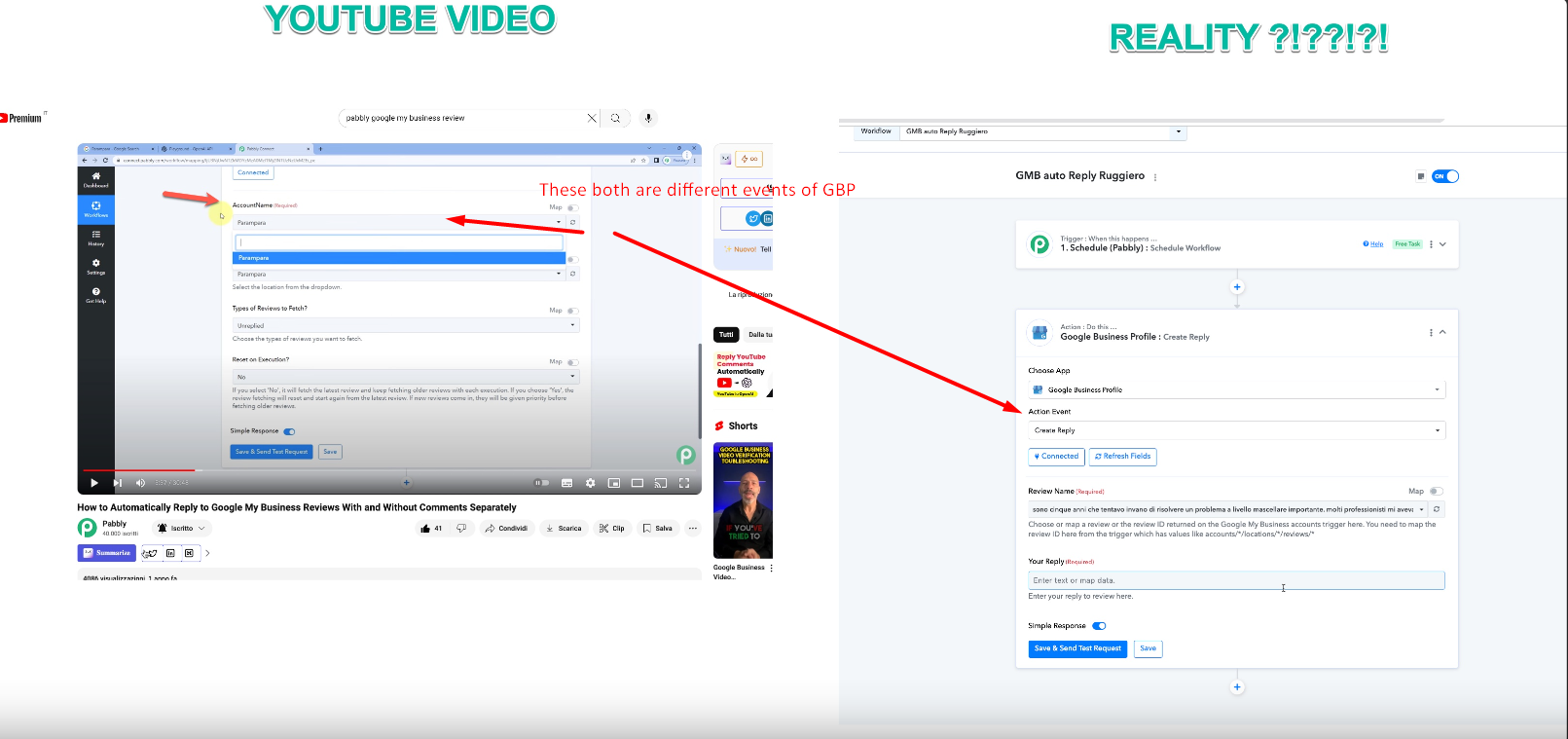Image resolution: width=1568 pixels, height=739 pixels.
Task: Add step between trigger and action
Action: tap(1237, 287)
